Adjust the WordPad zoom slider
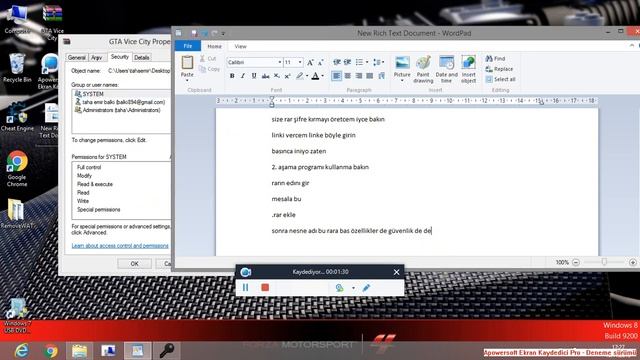The image size is (640, 360). (x=604, y=262)
